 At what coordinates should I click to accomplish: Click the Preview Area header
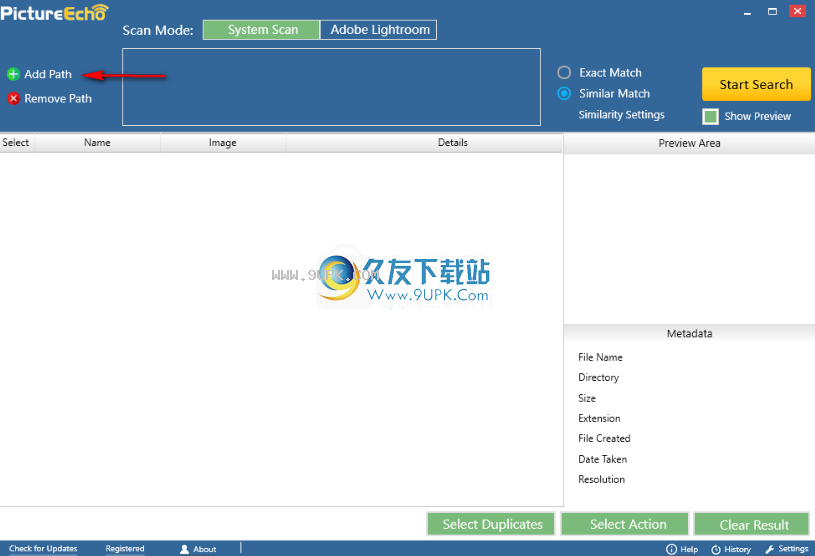(689, 143)
